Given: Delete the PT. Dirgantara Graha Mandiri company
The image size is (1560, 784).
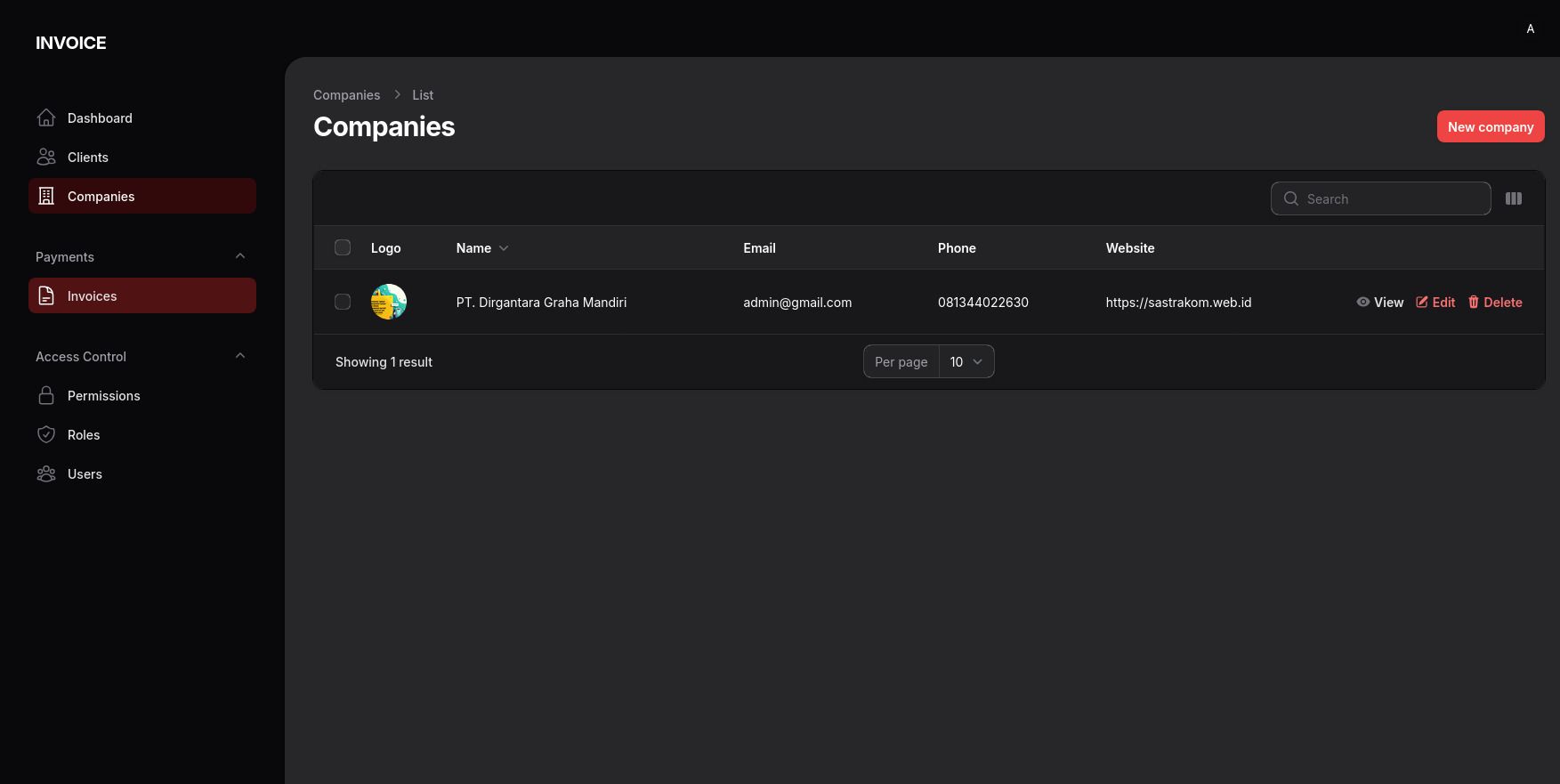Looking at the screenshot, I should pyautogui.click(x=1495, y=303).
